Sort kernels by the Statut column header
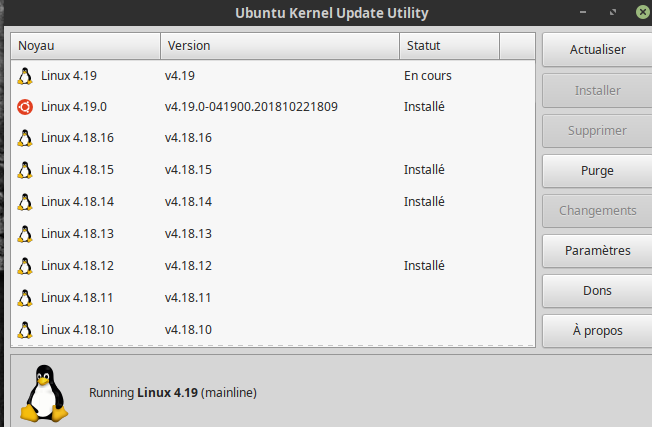The image size is (652, 427). pos(448,46)
